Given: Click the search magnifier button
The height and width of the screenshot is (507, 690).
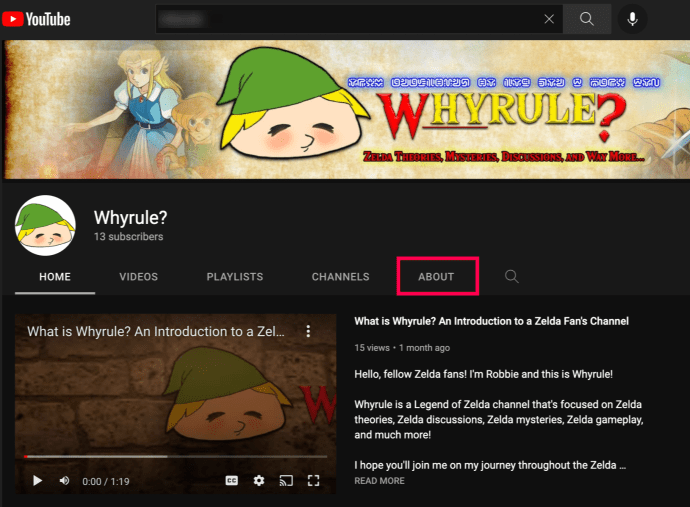Looking at the screenshot, I should (587, 19).
